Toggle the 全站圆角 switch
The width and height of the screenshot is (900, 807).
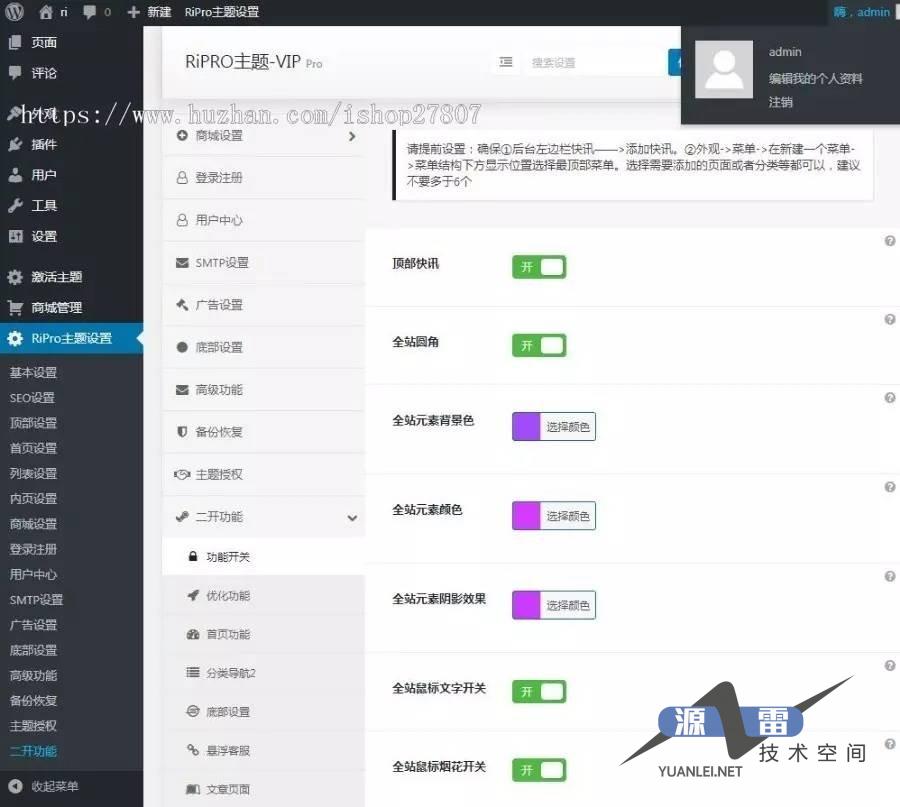tap(539, 346)
